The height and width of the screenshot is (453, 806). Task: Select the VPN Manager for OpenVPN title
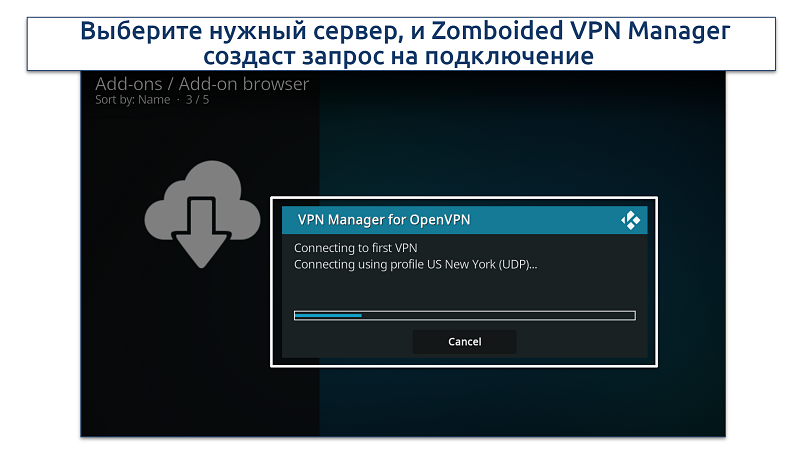[384, 220]
